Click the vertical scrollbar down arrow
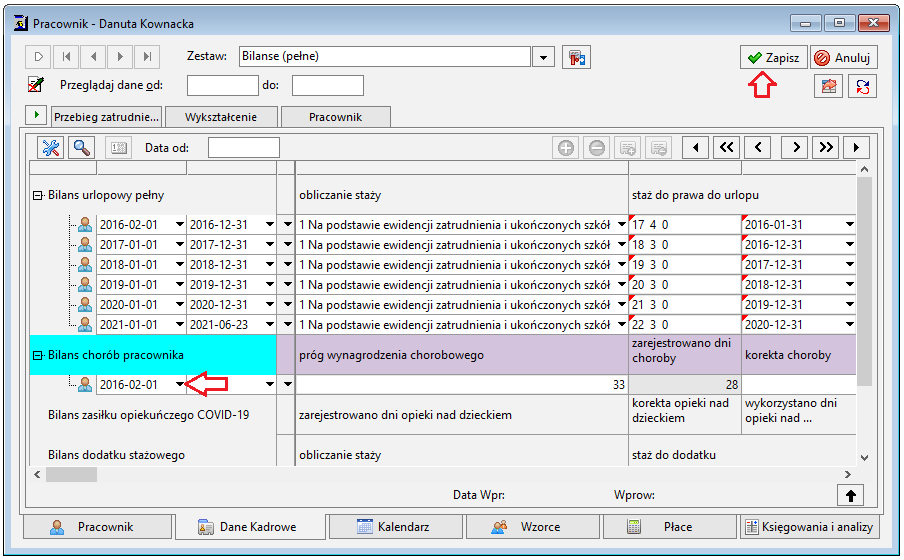The width and height of the screenshot is (904, 560). tap(864, 457)
